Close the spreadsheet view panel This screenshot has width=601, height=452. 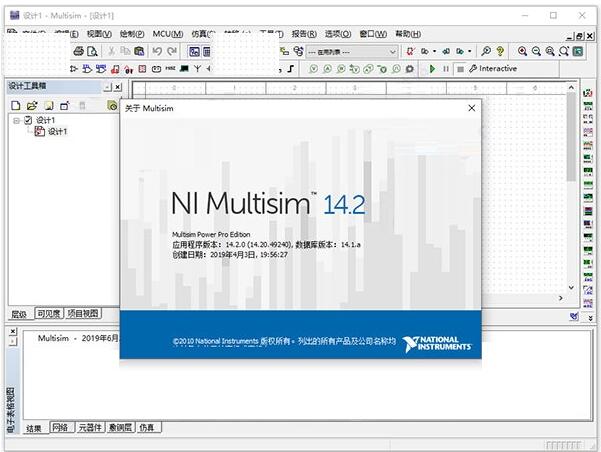(13, 331)
